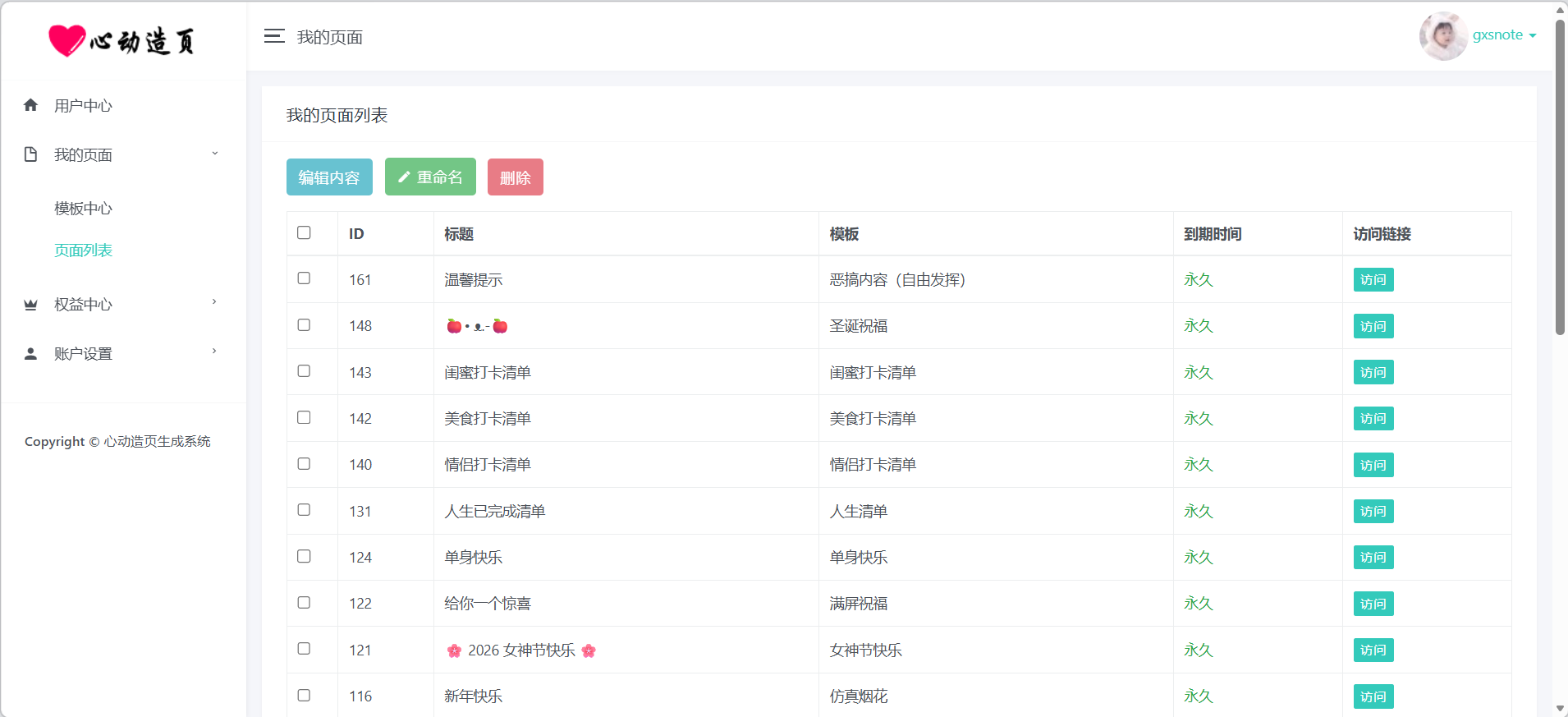Click the crown icon for 权益中心

pyautogui.click(x=31, y=305)
